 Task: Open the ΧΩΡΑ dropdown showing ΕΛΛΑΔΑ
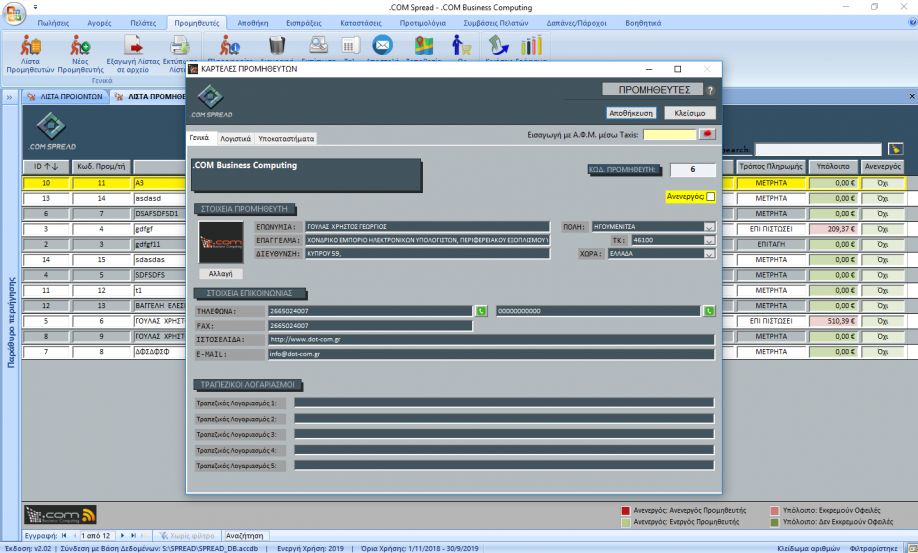point(709,253)
